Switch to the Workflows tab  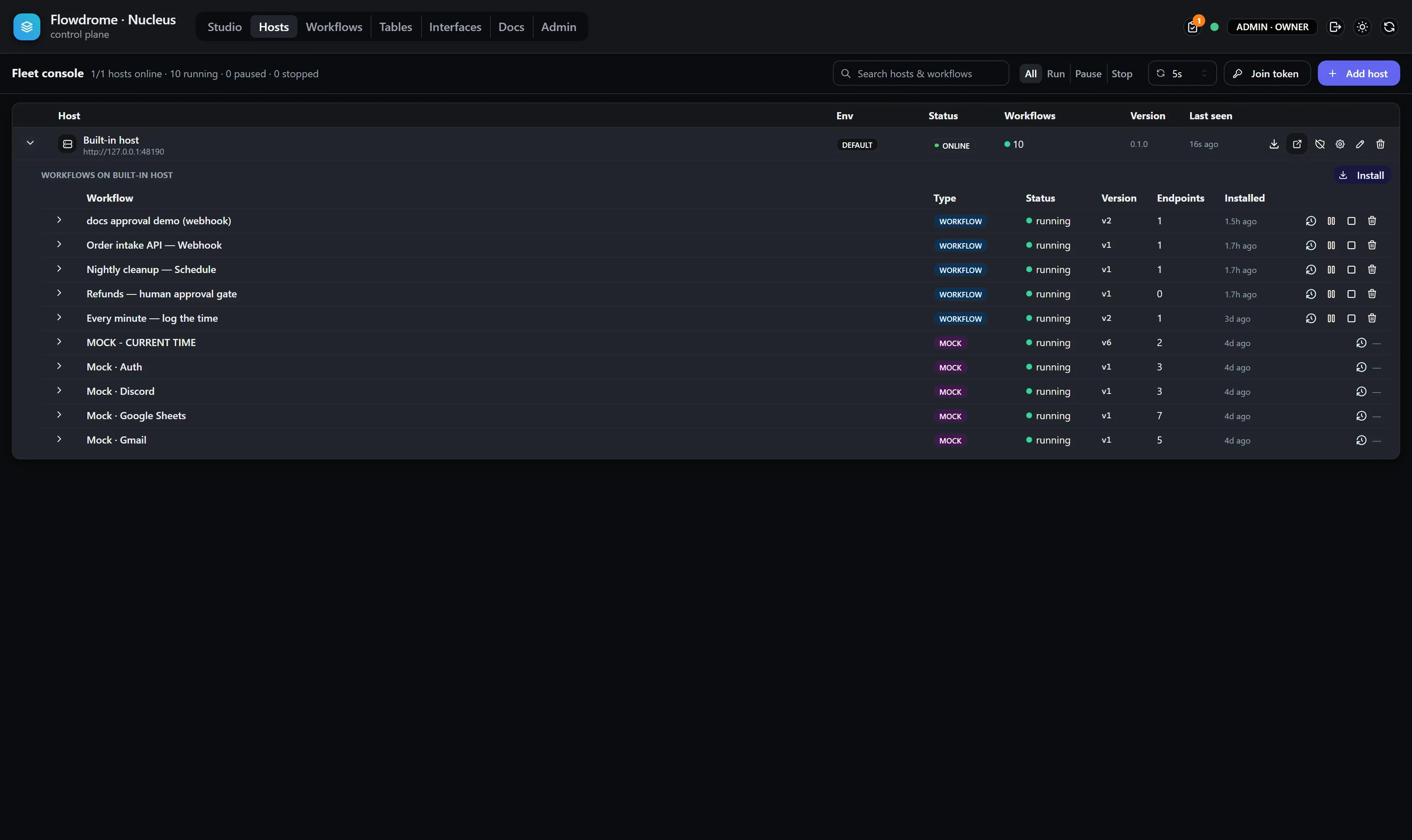(334, 27)
